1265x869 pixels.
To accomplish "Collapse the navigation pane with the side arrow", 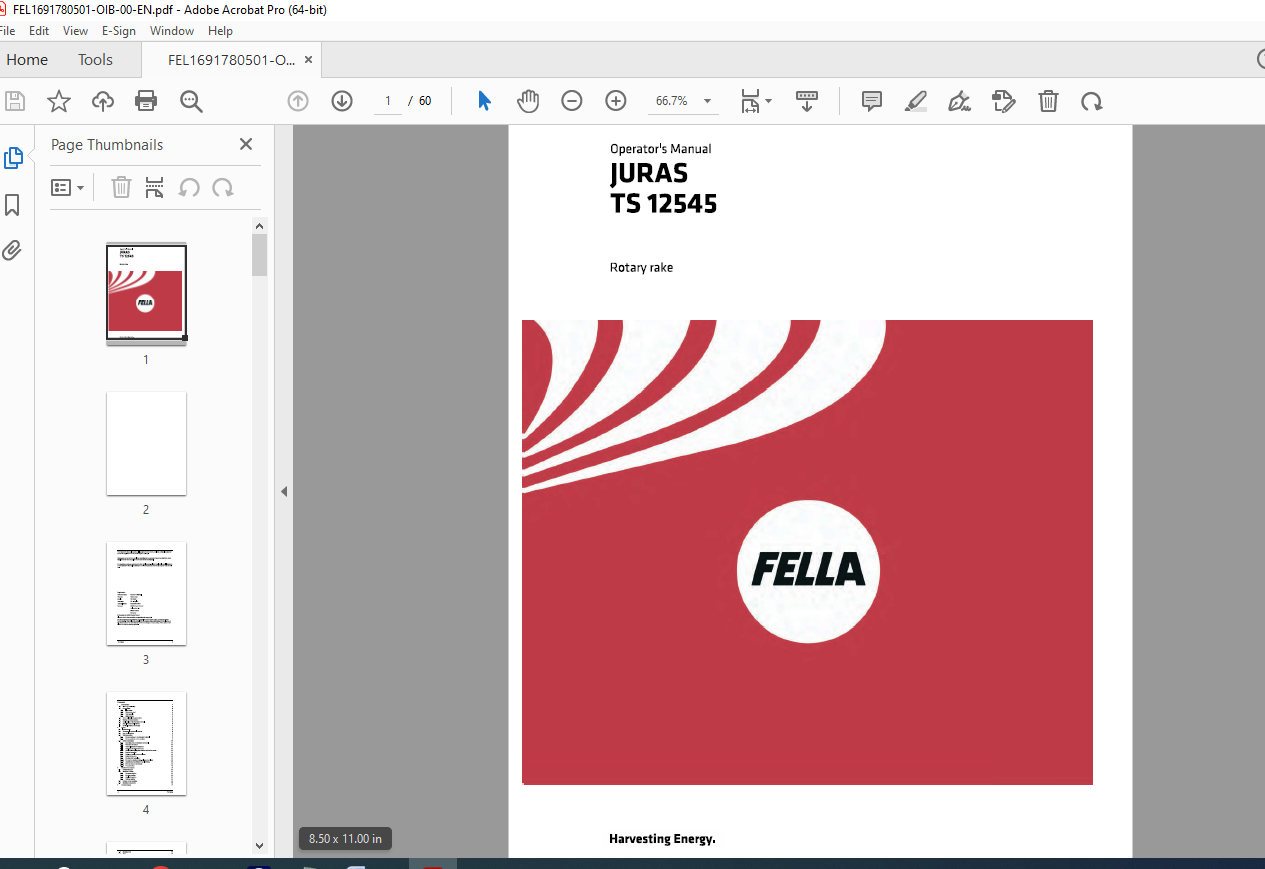I will click(284, 491).
